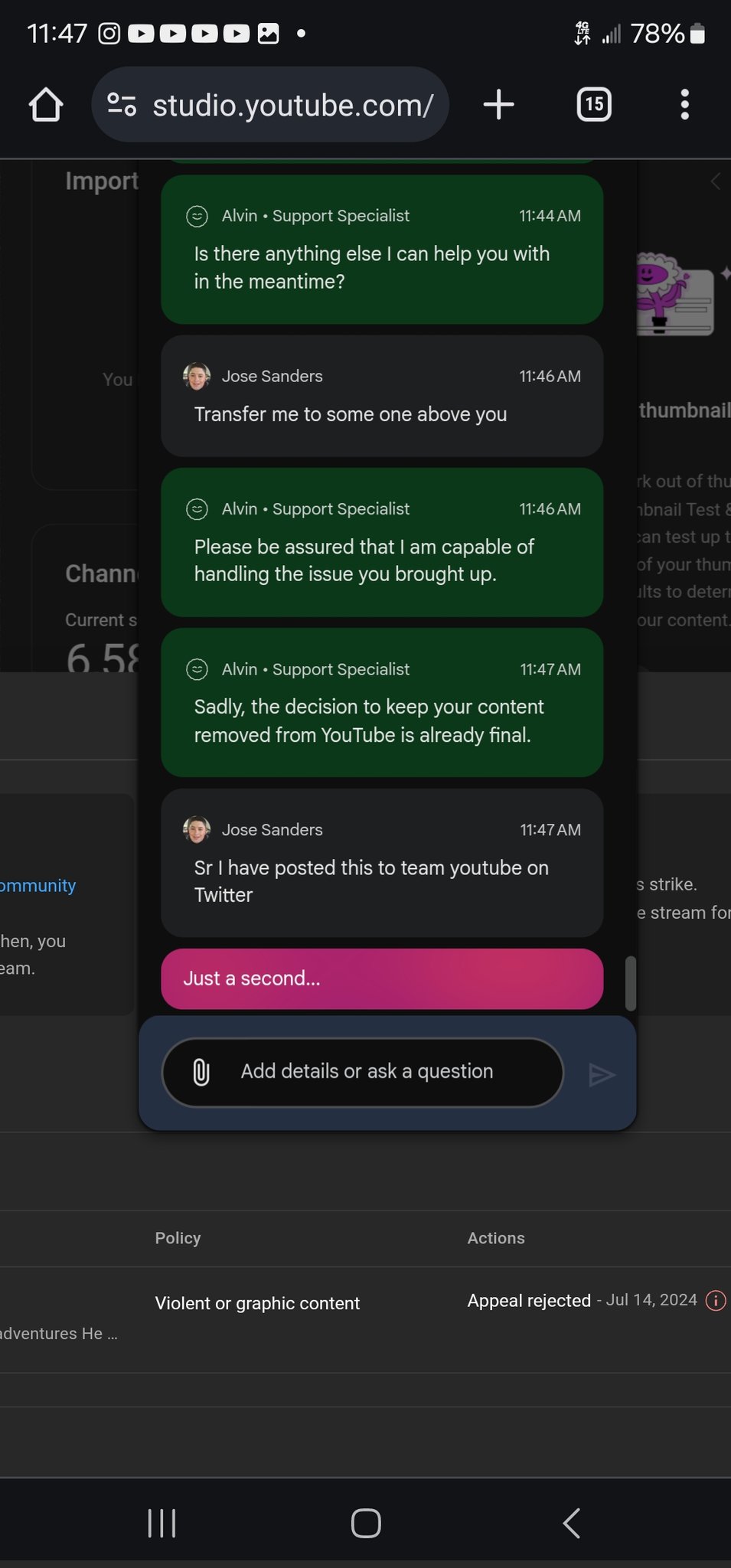Tap the paperclip attachment icon
The width and height of the screenshot is (731, 1568).
[x=201, y=1072]
